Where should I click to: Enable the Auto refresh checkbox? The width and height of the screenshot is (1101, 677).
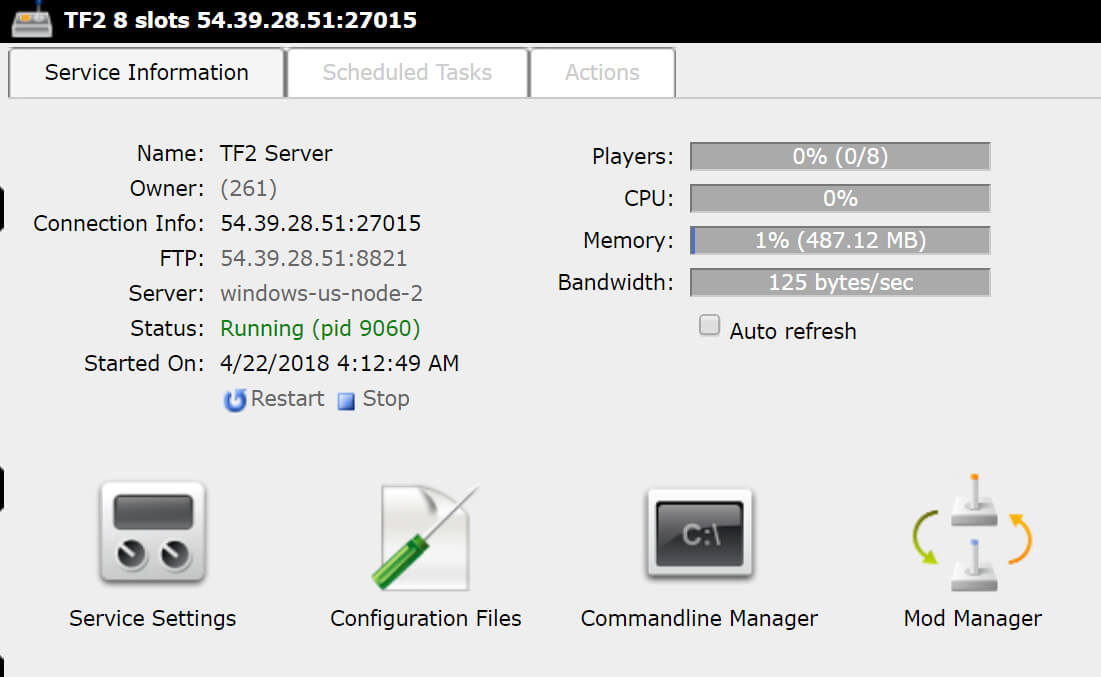click(709, 325)
